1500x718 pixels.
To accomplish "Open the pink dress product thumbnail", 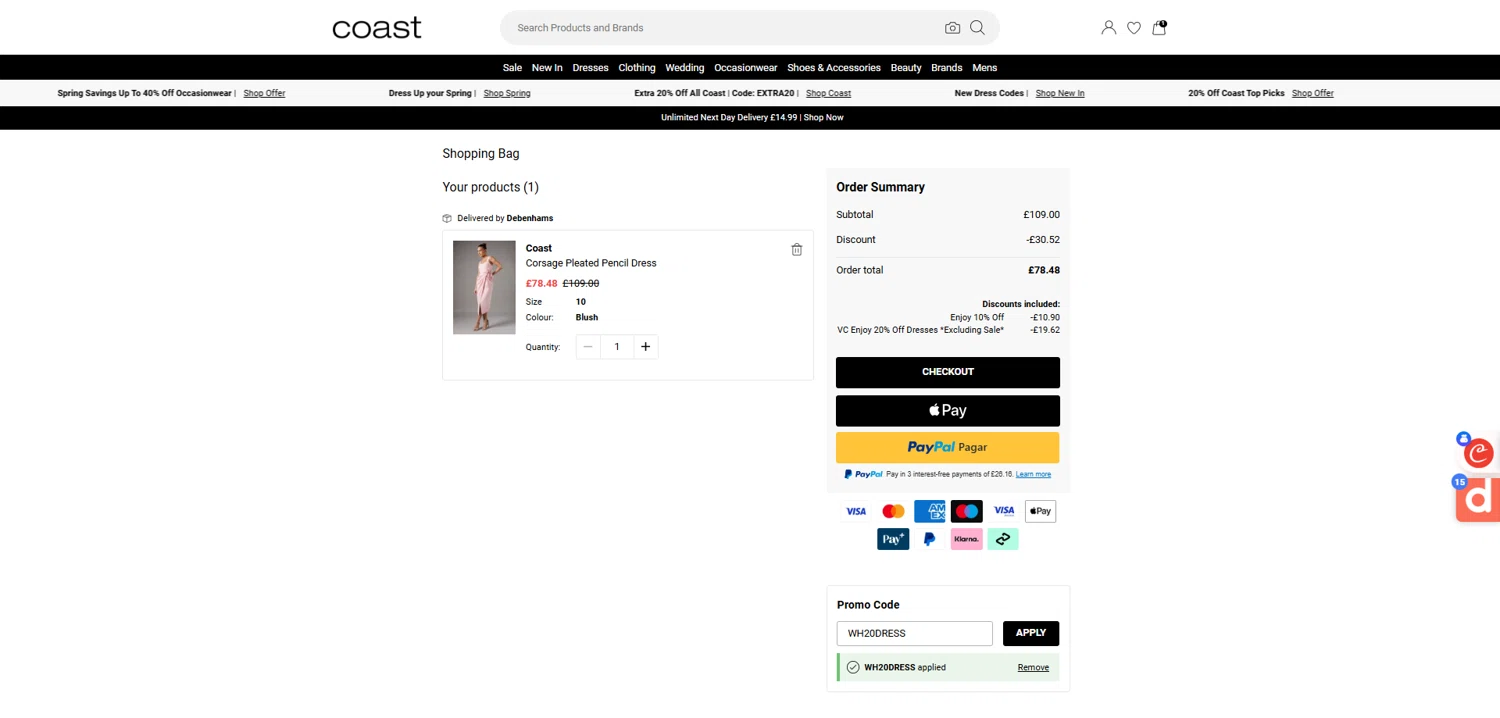I will [x=484, y=287].
